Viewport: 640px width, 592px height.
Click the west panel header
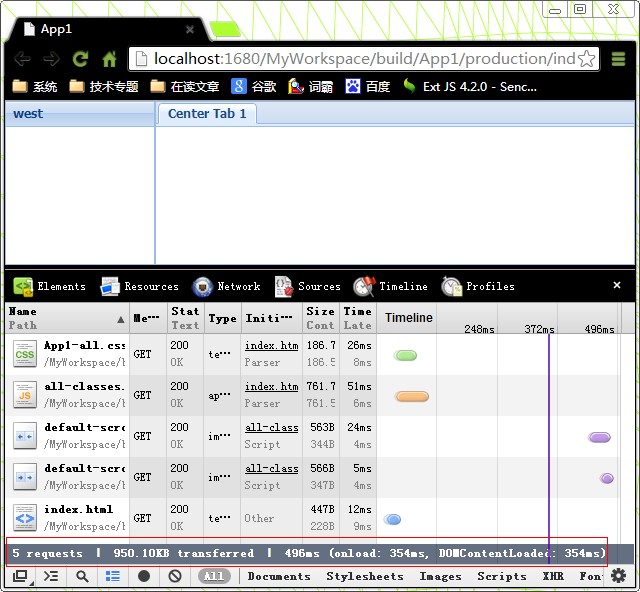[80, 114]
